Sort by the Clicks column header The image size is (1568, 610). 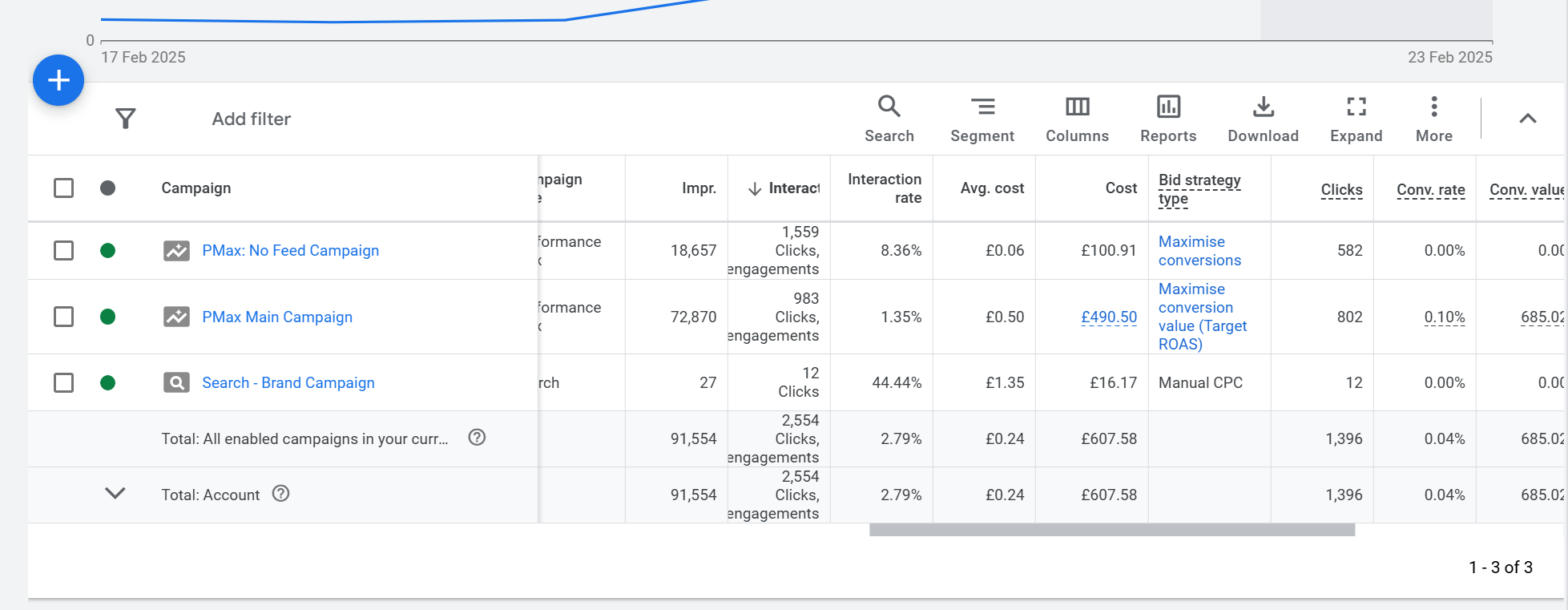pos(1340,189)
